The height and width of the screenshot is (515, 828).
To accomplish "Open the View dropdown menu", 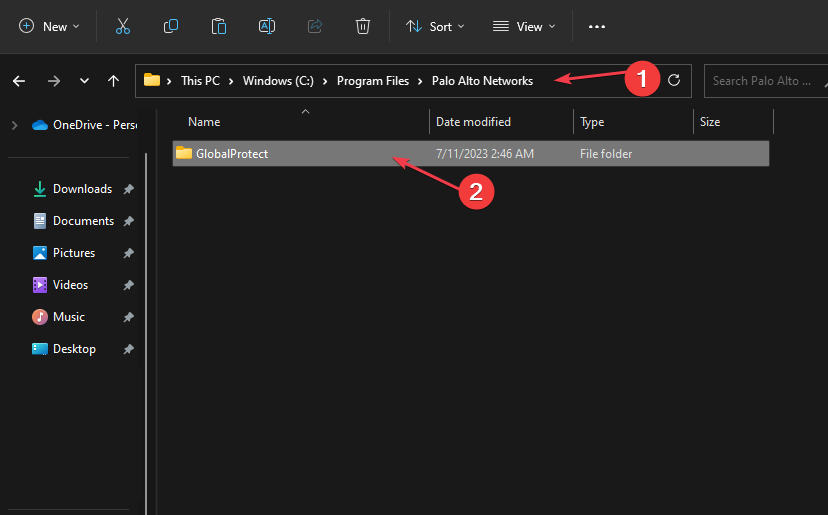I will (x=523, y=26).
